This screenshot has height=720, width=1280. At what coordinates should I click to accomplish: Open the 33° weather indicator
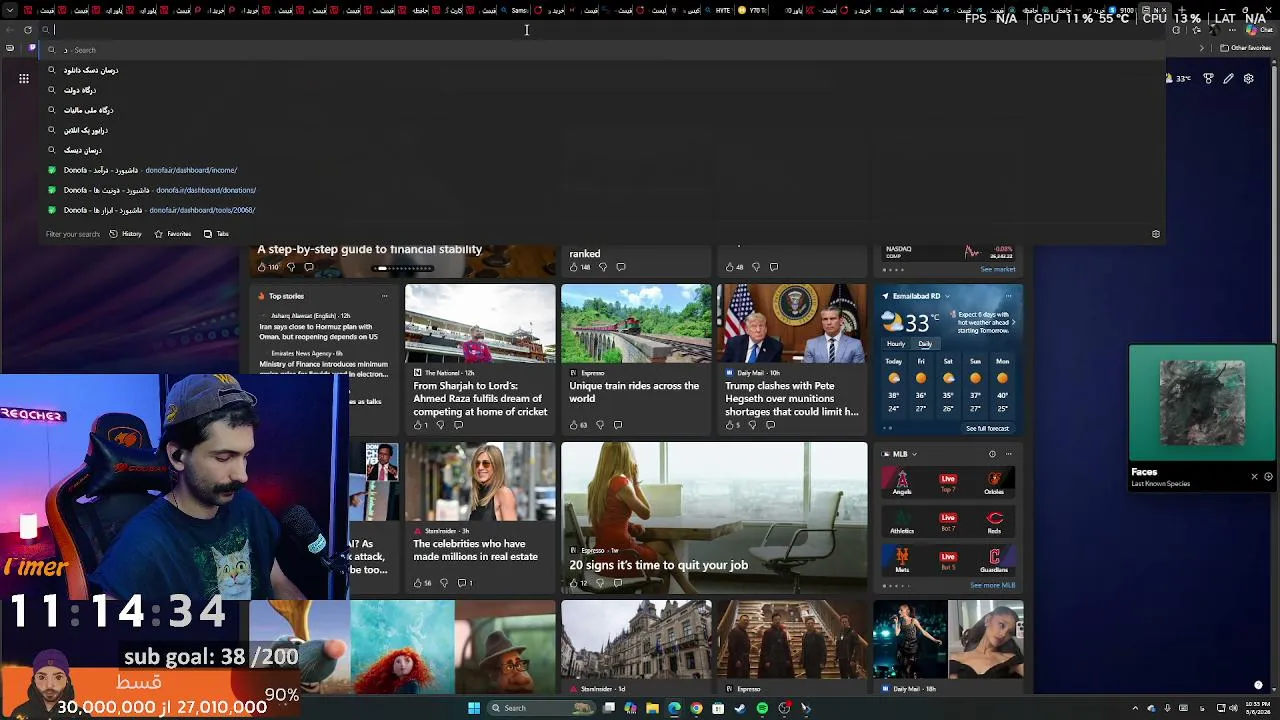click(x=1177, y=78)
